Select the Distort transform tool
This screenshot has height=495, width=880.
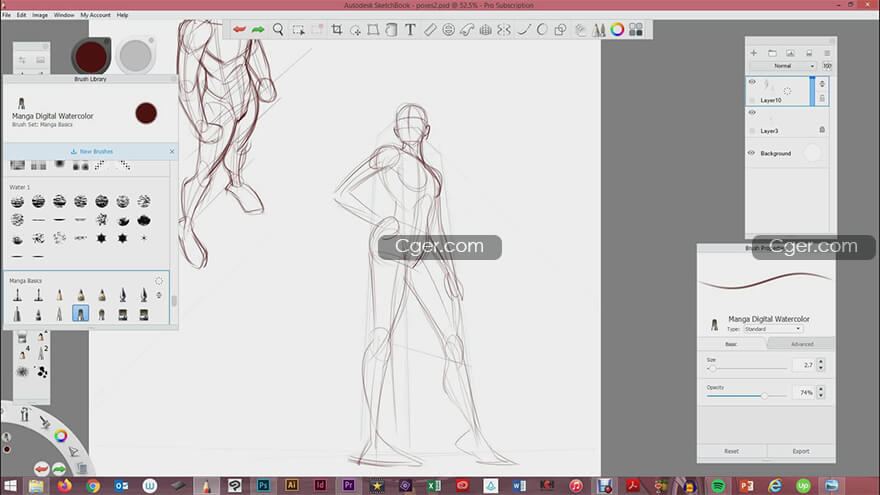(x=373, y=29)
